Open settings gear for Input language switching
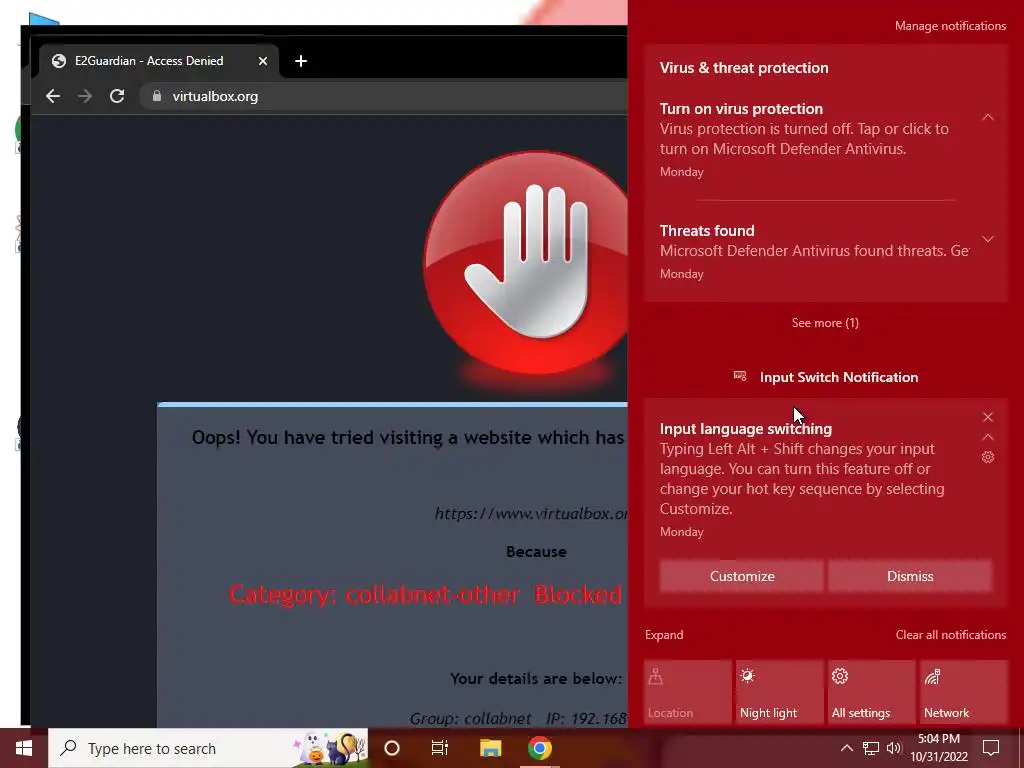Image resolution: width=1024 pixels, height=768 pixels. (x=988, y=457)
